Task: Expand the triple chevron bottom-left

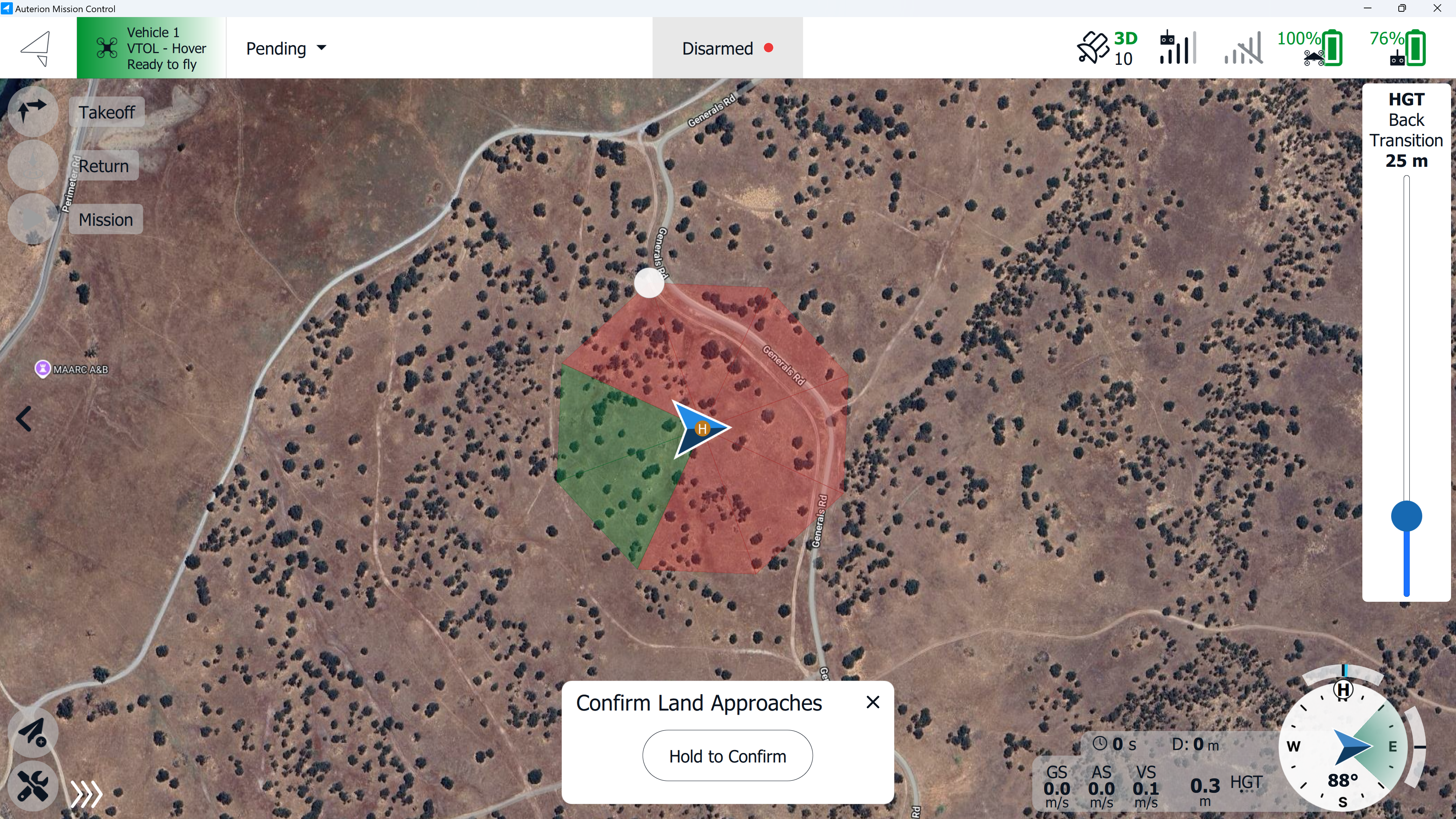Action: (x=86, y=794)
